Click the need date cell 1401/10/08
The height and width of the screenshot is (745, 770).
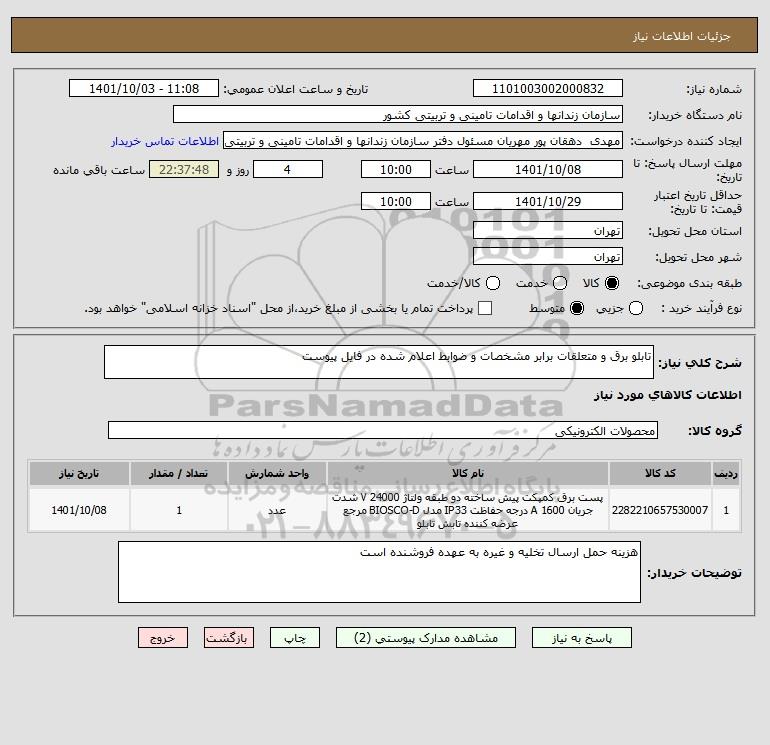pos(79,510)
